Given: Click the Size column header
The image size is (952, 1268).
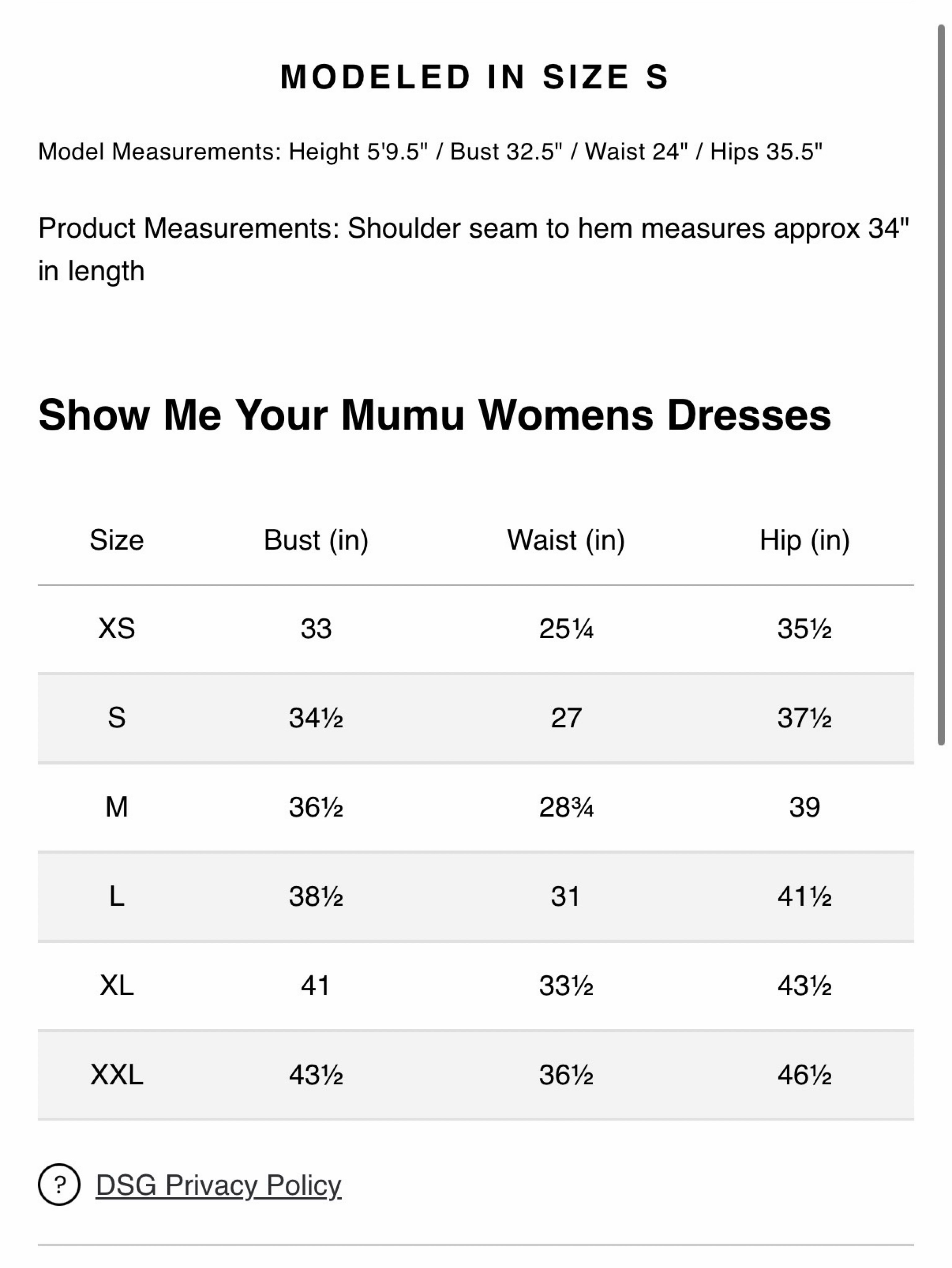Looking at the screenshot, I should [x=116, y=541].
